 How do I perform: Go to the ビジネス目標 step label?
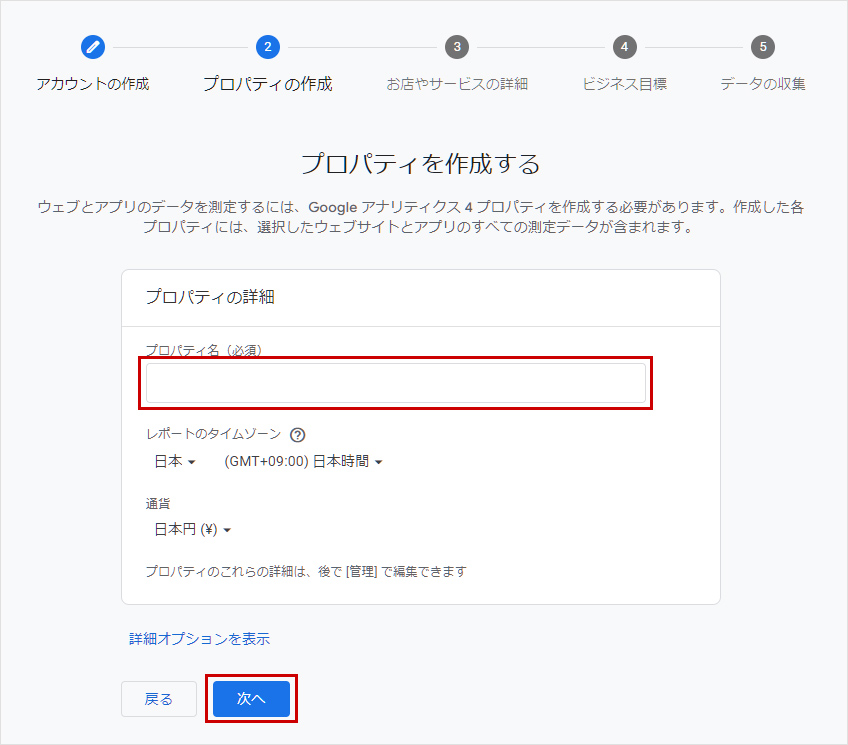pos(624,84)
